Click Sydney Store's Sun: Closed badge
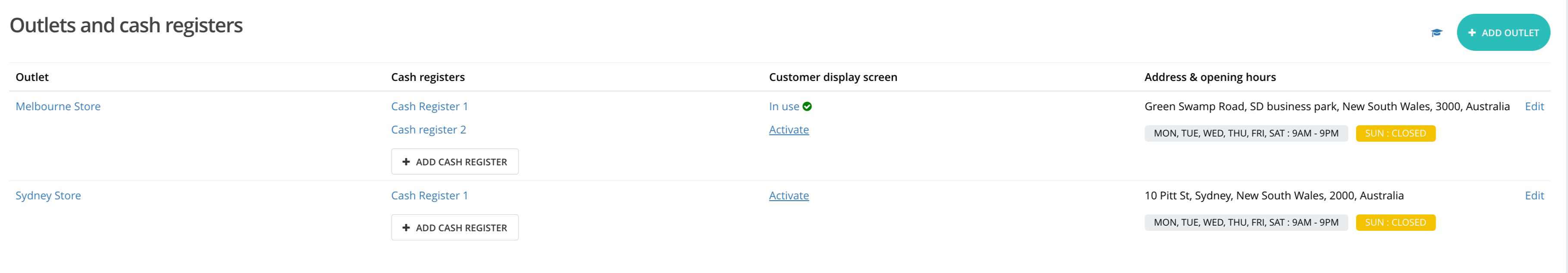Screen dimensions: 1568x273 (x=1395, y=223)
